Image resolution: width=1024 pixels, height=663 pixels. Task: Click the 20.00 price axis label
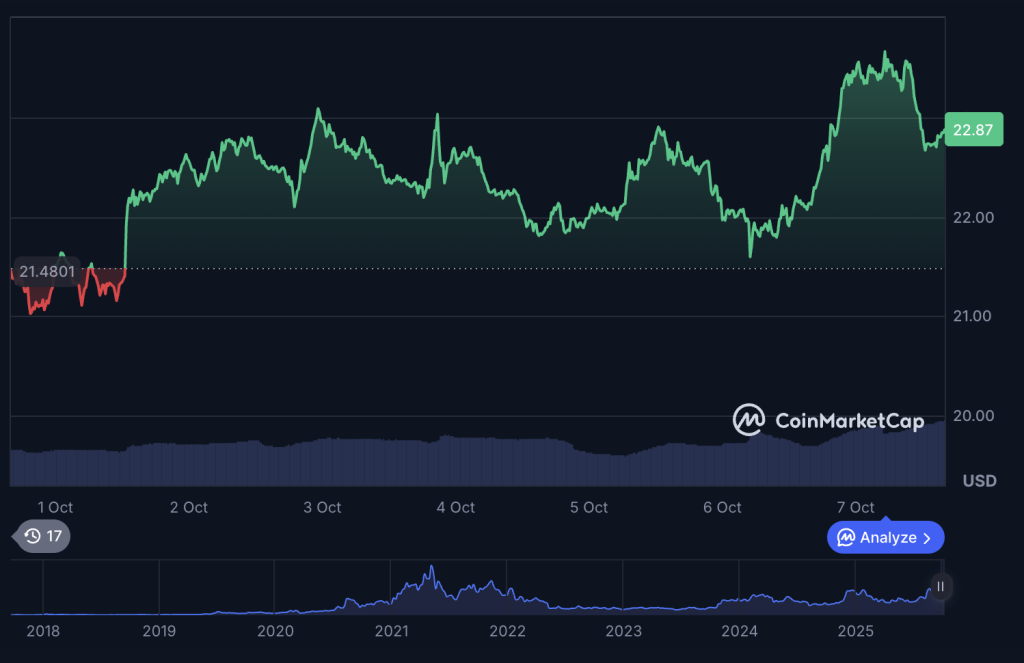[x=972, y=416]
